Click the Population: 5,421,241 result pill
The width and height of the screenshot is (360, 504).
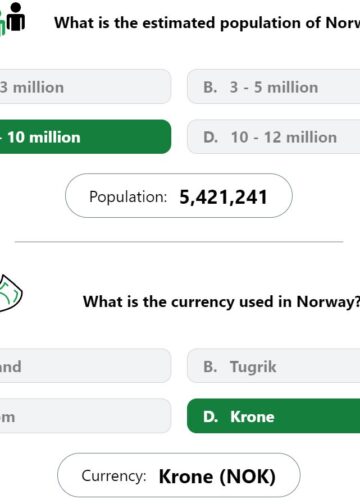(x=179, y=196)
